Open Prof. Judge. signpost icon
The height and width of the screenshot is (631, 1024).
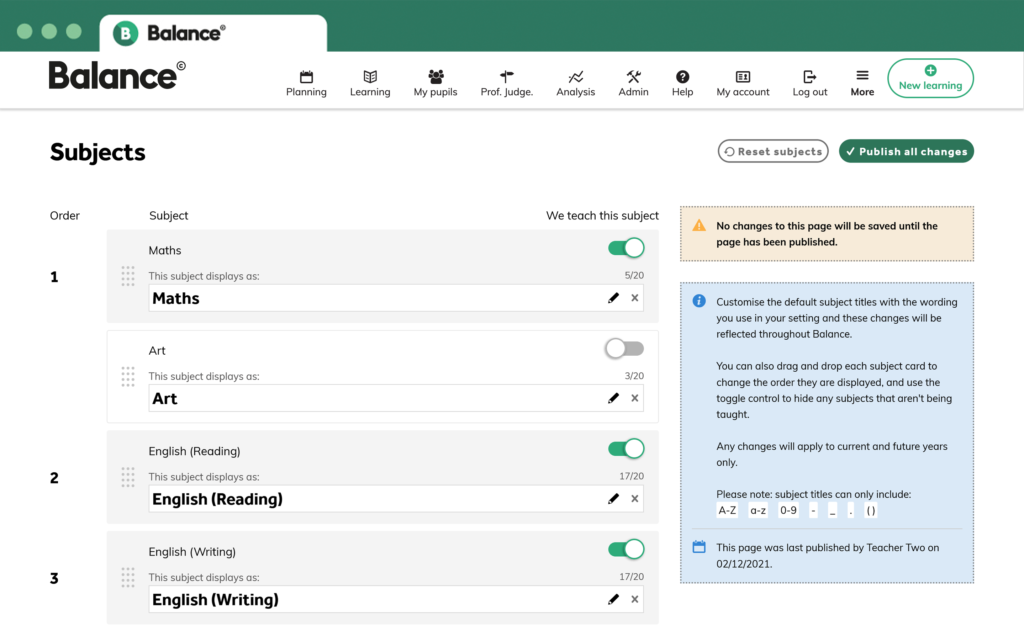(507, 76)
